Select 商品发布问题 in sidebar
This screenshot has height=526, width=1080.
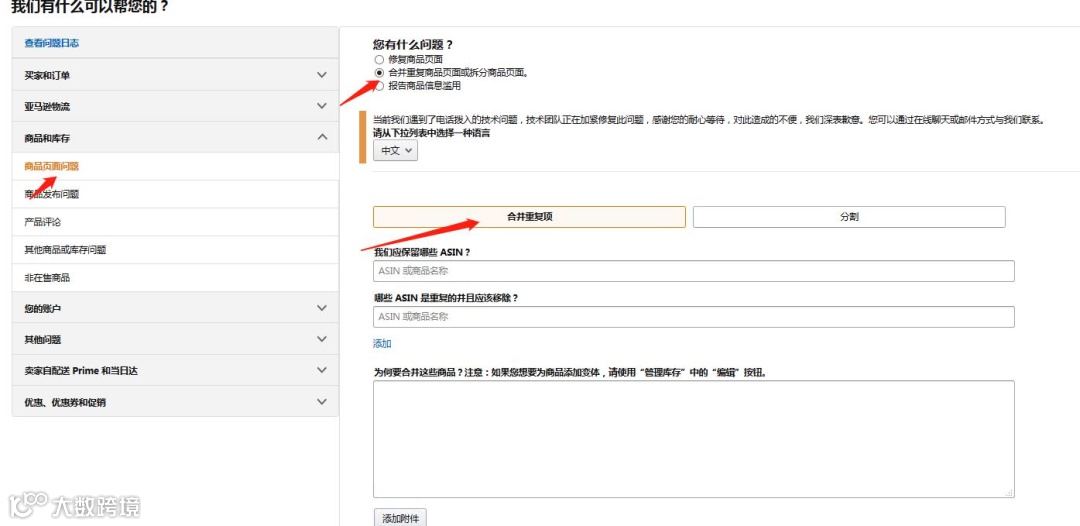(x=52, y=194)
